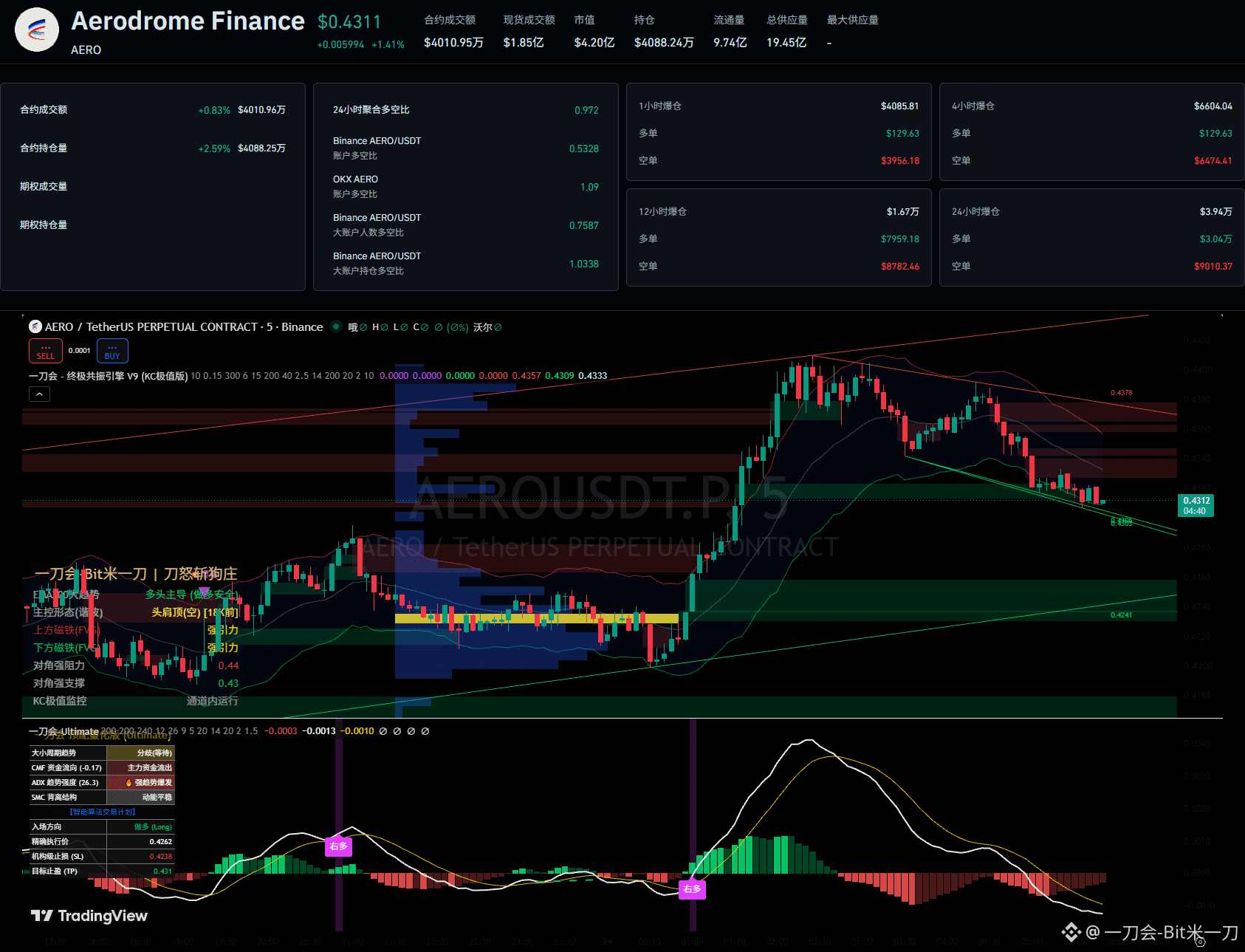Click the 1小时爆仓 total $4085.81
The image size is (1245, 952).
click(899, 106)
